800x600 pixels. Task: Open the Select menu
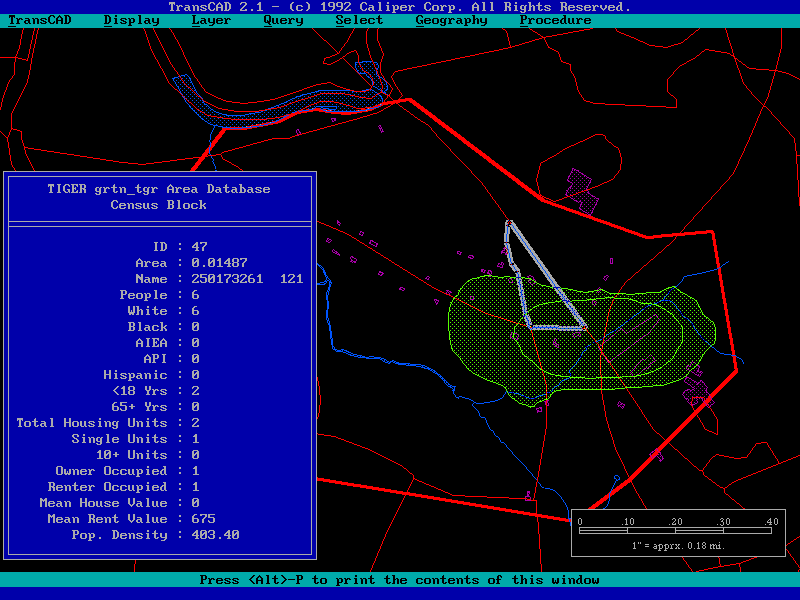point(359,20)
